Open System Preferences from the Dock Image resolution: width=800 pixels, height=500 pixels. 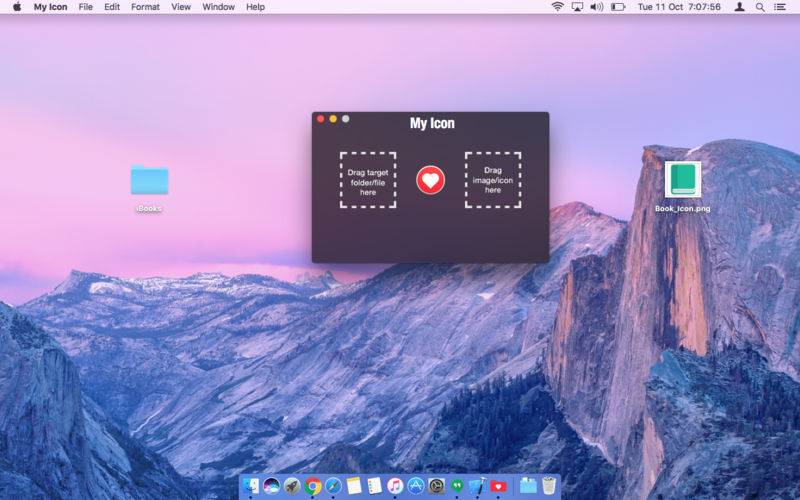(x=436, y=486)
